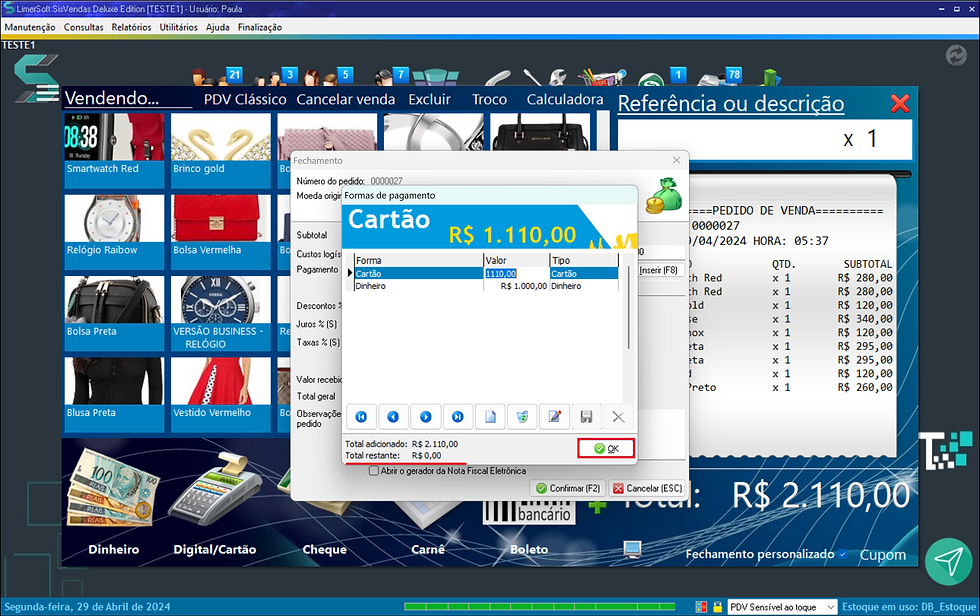Select the Blusa Preta product tile
The width and height of the screenshot is (980, 616).
point(114,394)
